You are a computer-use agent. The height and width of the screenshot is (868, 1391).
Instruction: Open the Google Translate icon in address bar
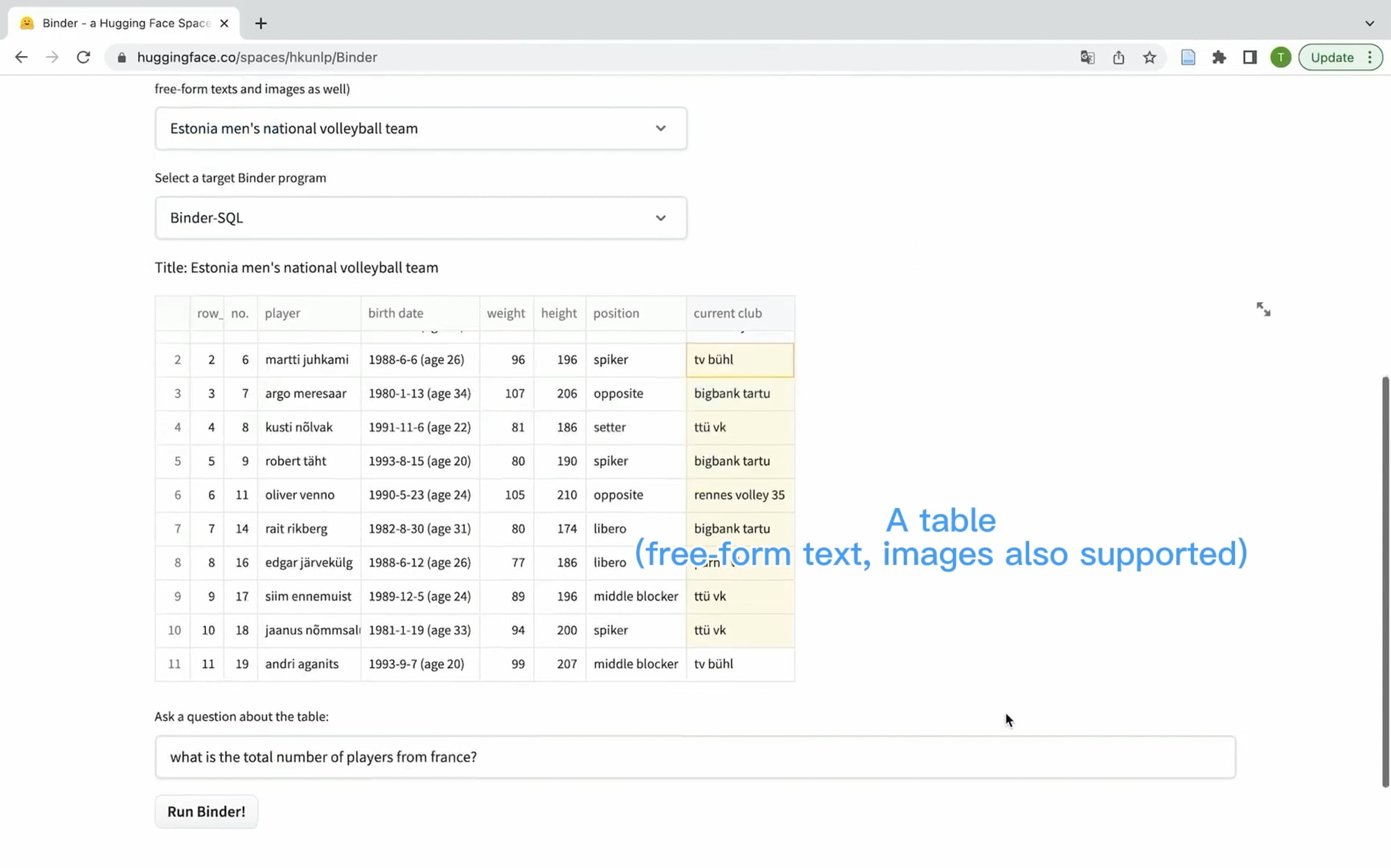pos(1088,57)
